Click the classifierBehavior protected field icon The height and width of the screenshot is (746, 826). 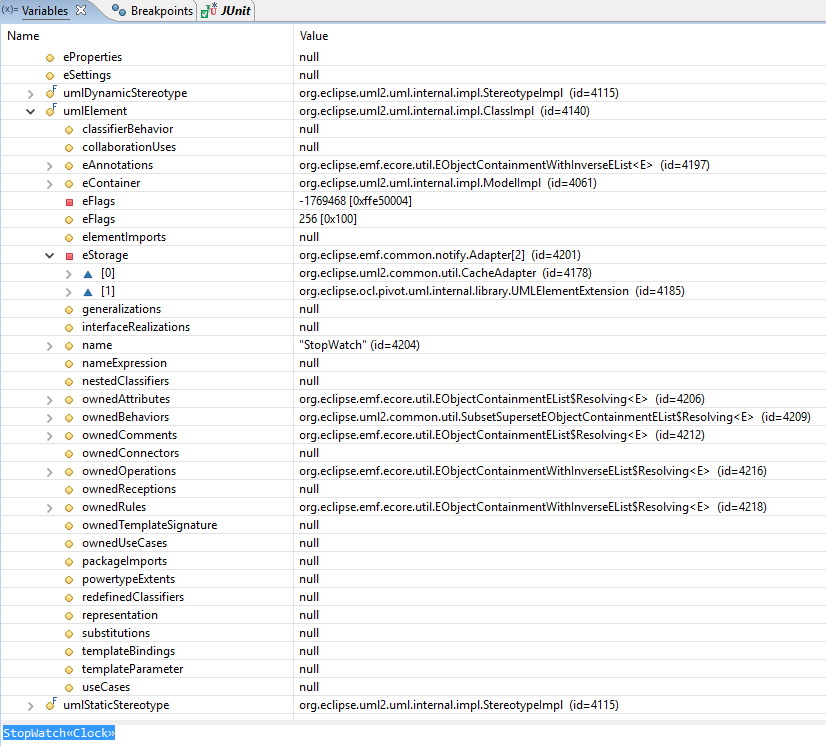click(x=69, y=130)
